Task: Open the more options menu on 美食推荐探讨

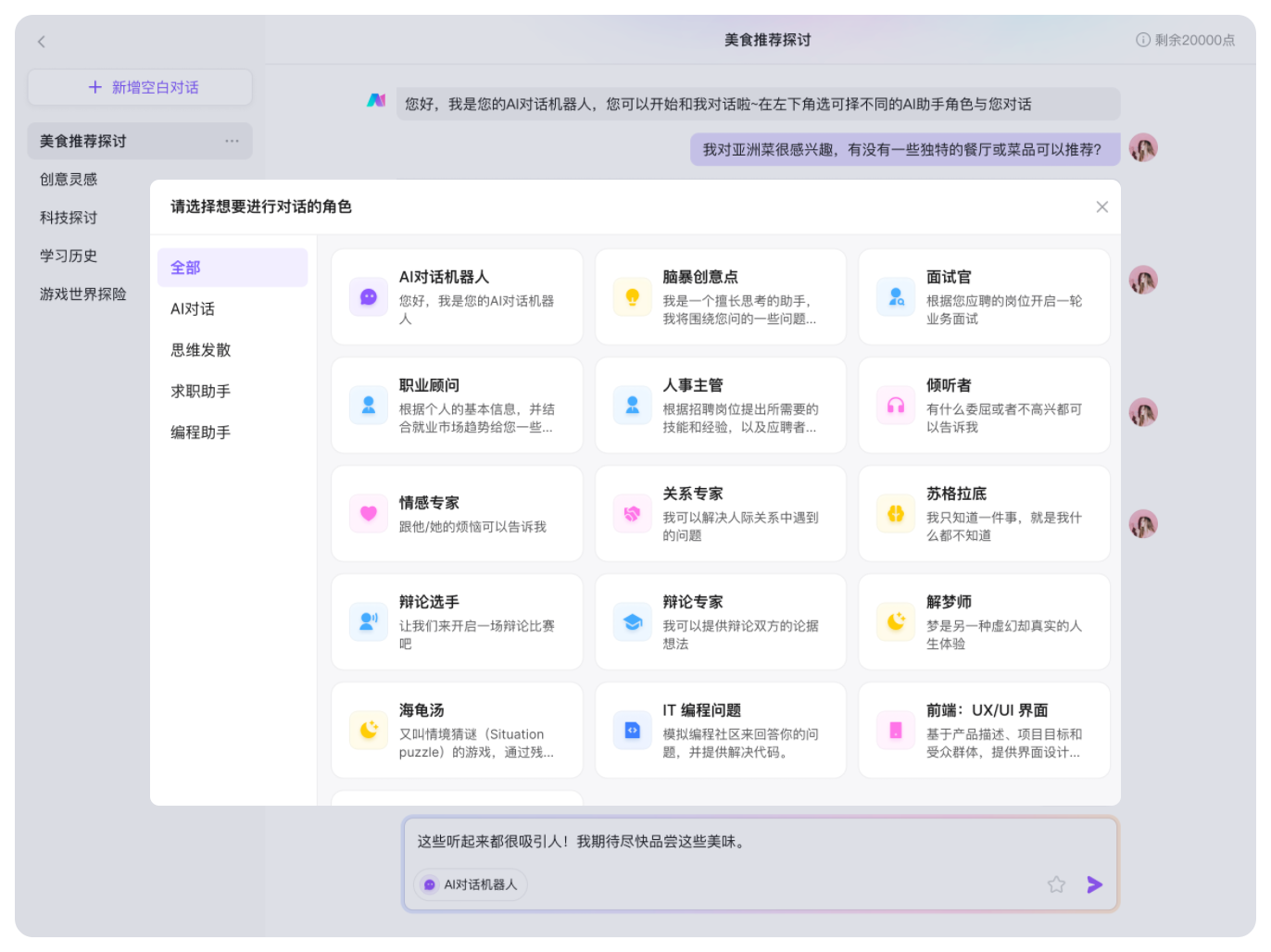Action: tap(232, 141)
